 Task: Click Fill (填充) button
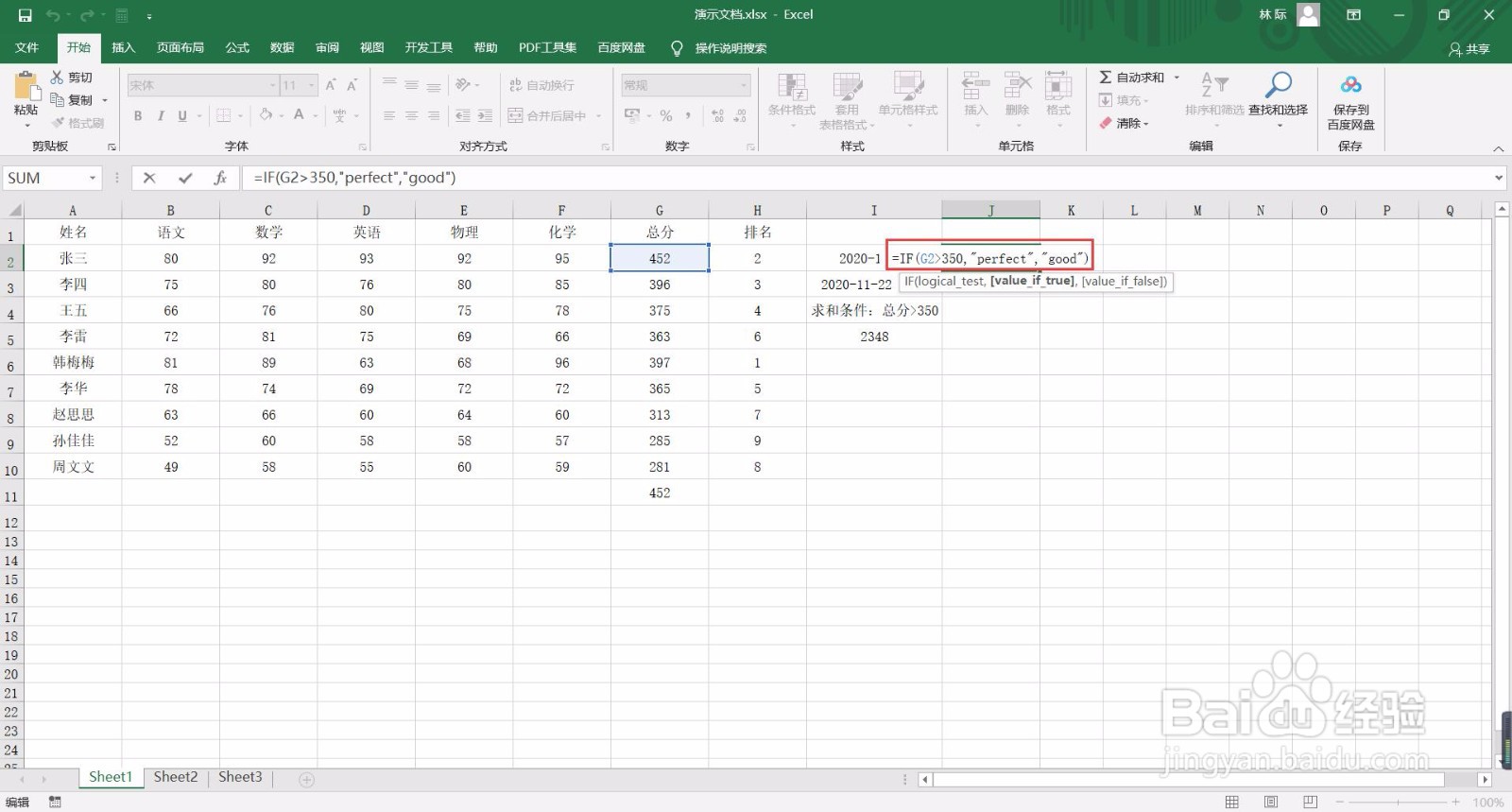(1124, 100)
